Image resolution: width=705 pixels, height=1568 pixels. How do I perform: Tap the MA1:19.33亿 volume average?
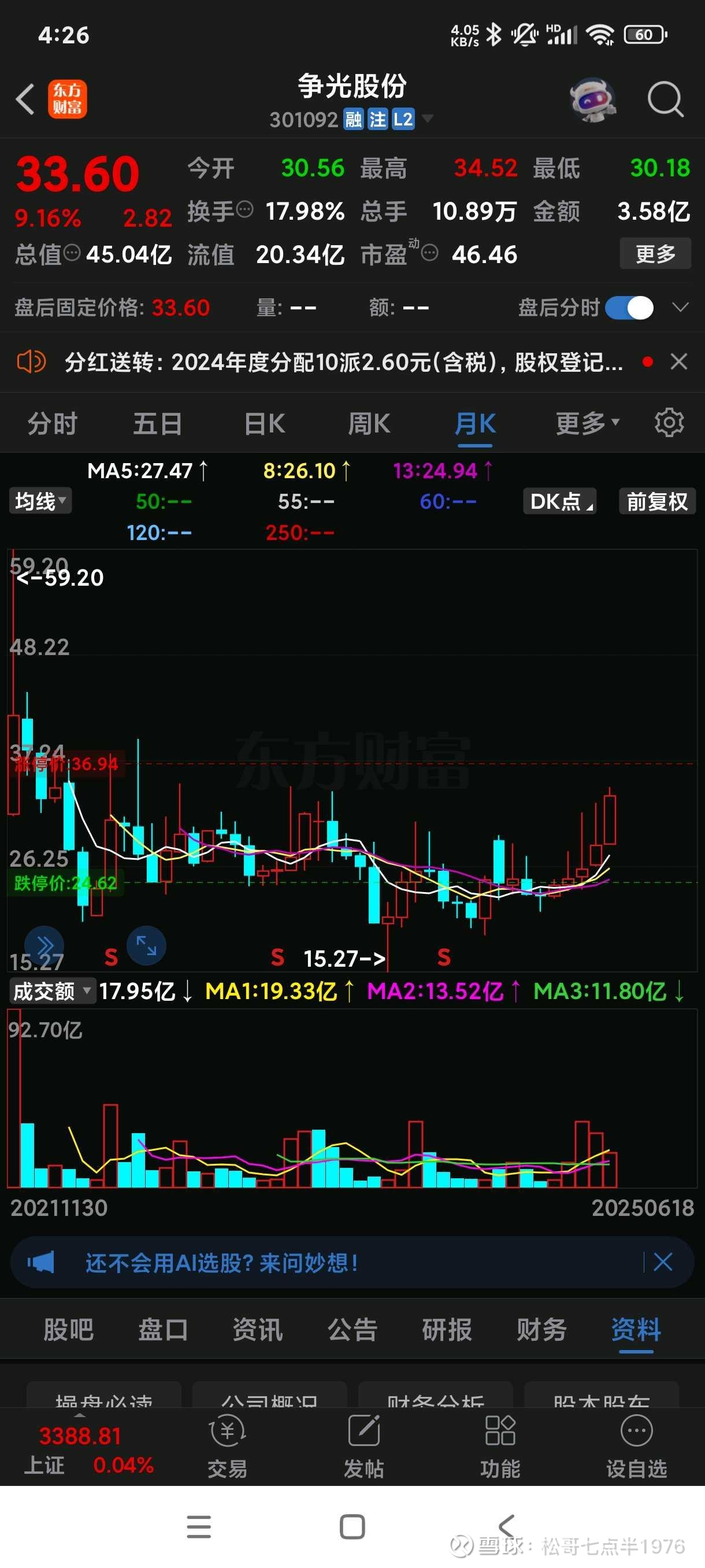[x=280, y=991]
